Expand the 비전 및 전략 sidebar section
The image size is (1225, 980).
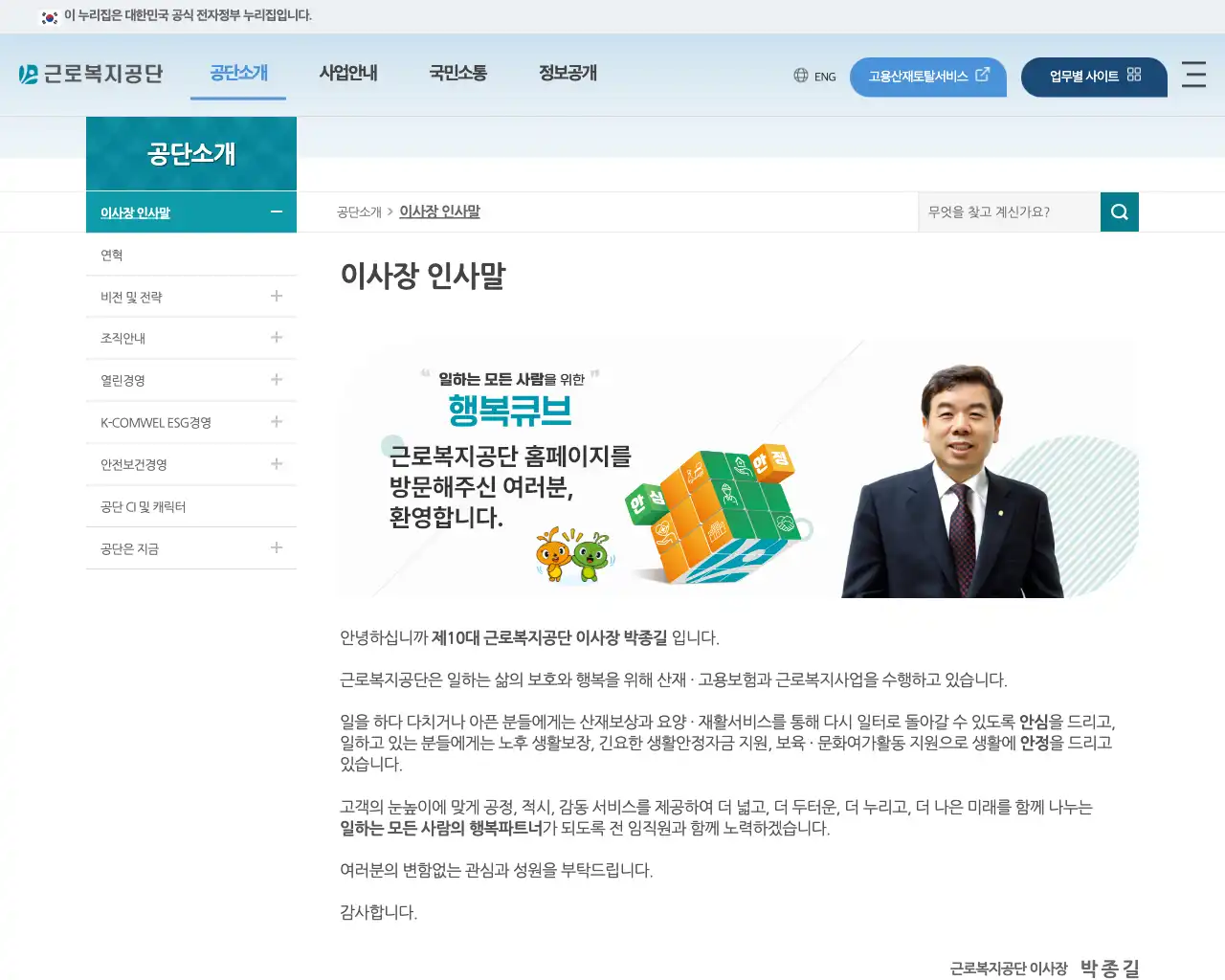pyautogui.click(x=276, y=296)
